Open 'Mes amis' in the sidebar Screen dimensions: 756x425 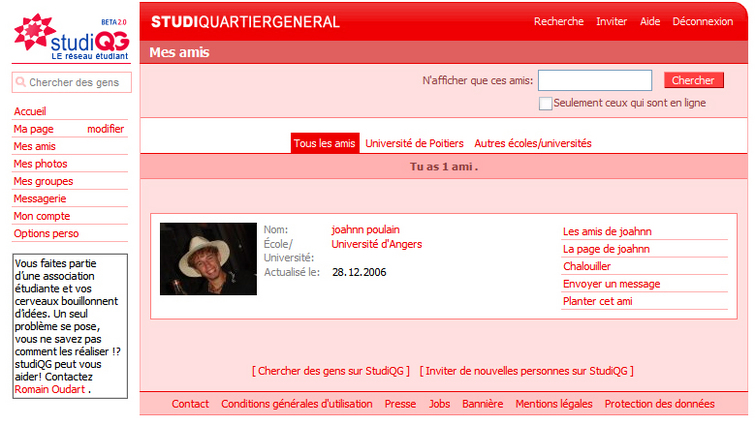pos(34,146)
